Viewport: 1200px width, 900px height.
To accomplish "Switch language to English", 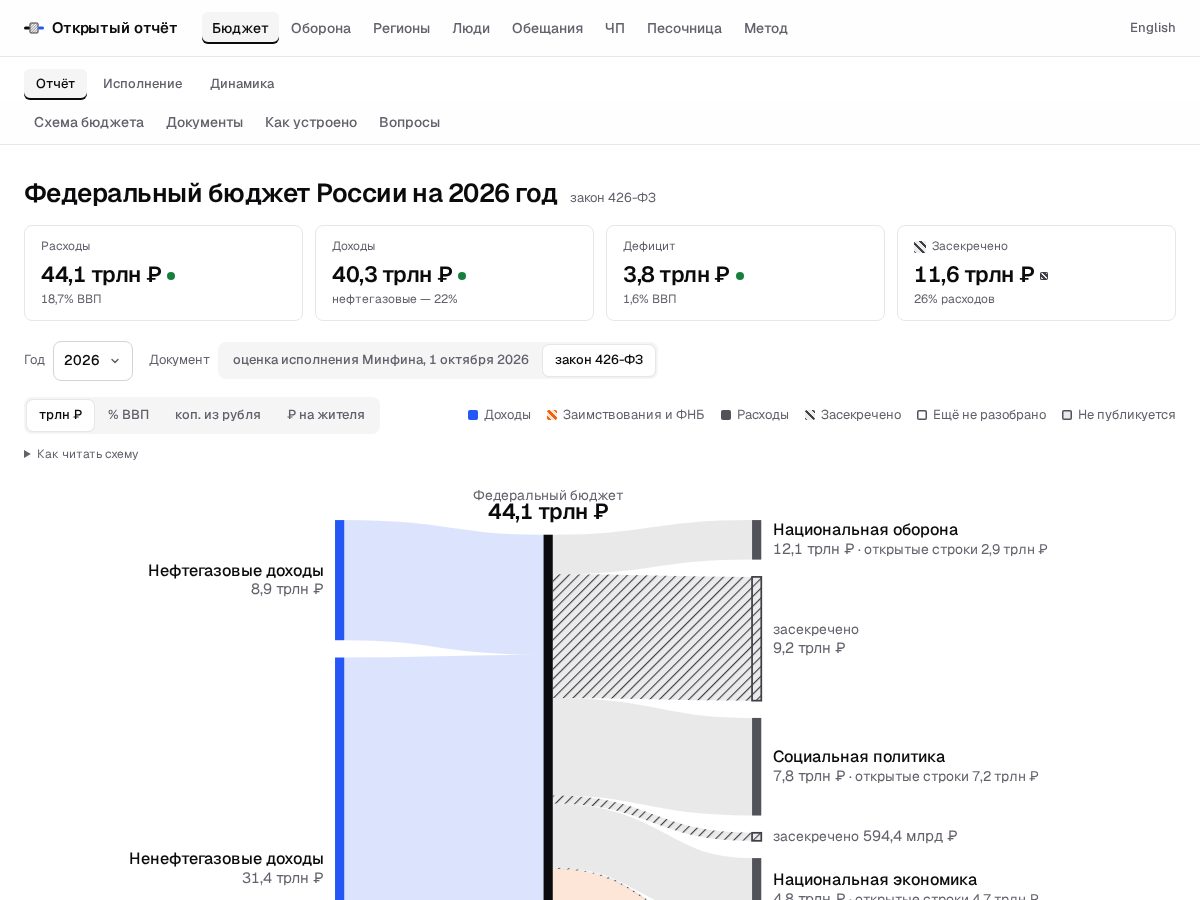I will tap(1152, 28).
